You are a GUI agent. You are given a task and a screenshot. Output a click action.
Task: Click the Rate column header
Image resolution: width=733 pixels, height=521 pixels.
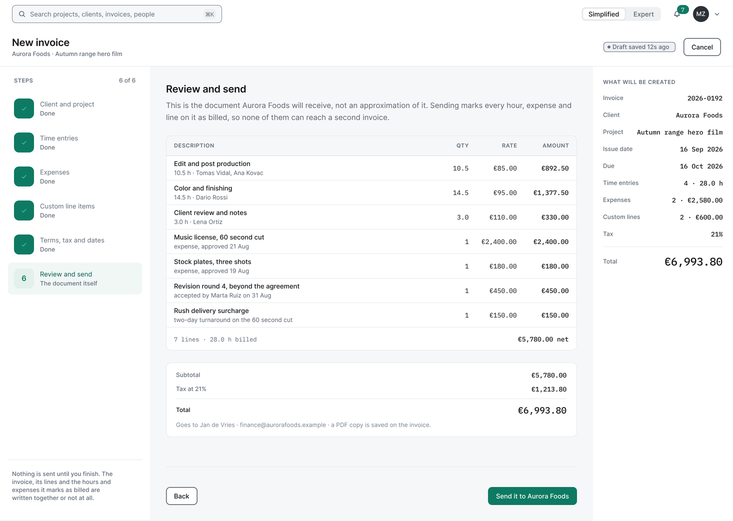[x=509, y=145]
